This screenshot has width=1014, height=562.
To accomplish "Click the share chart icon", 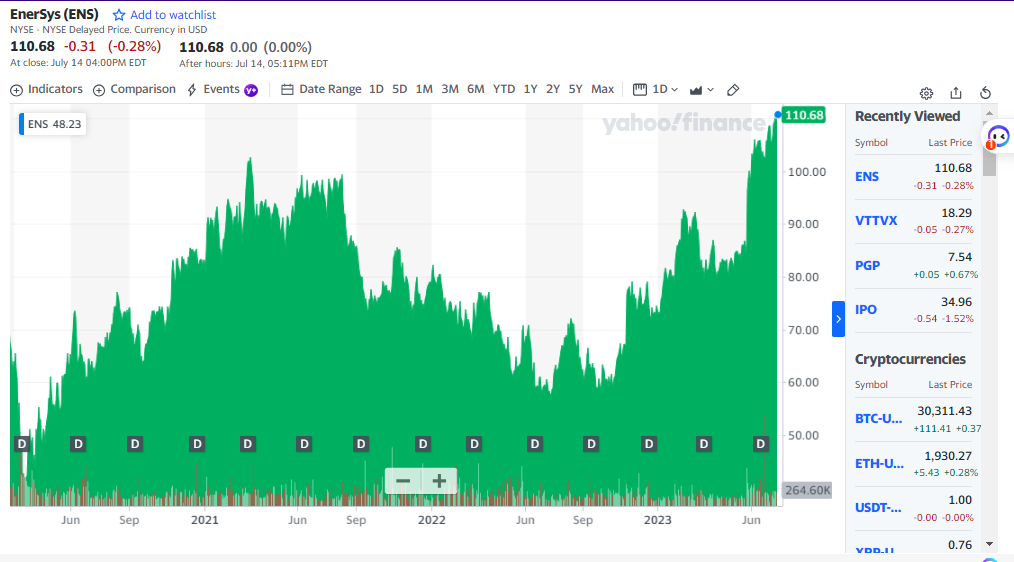I will (x=956, y=93).
